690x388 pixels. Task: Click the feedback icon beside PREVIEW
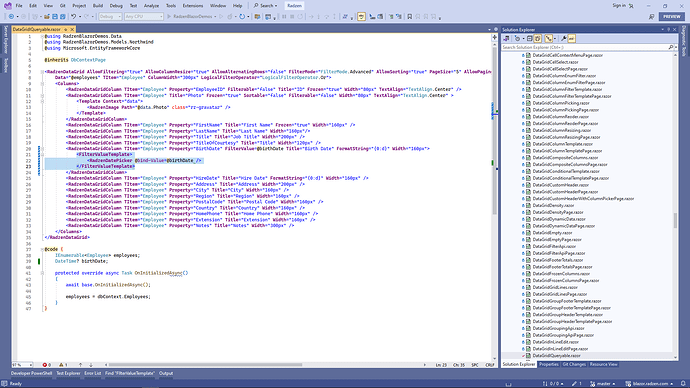(651, 17)
